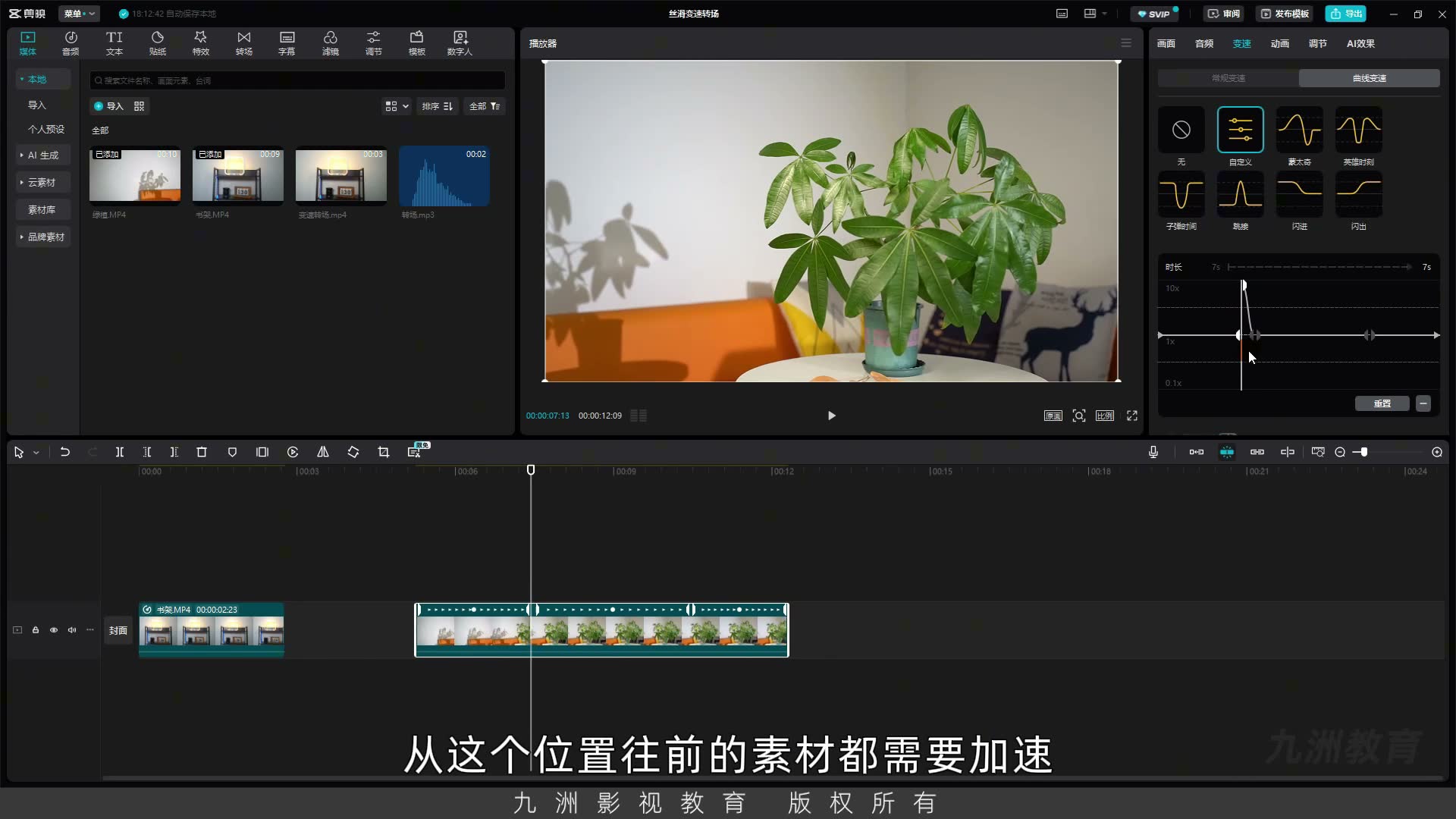This screenshot has height=819, width=1456.
Task: Click the zoom-in timeline plus icon
Action: [x=1437, y=452]
